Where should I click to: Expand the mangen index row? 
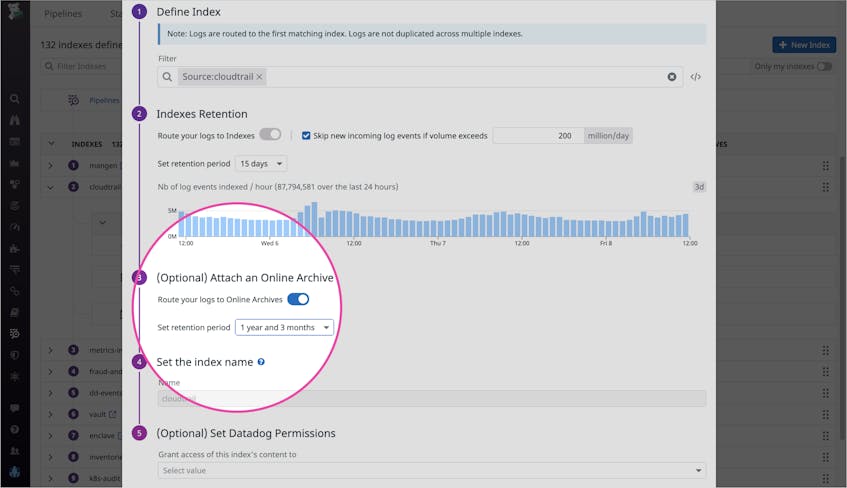point(51,166)
